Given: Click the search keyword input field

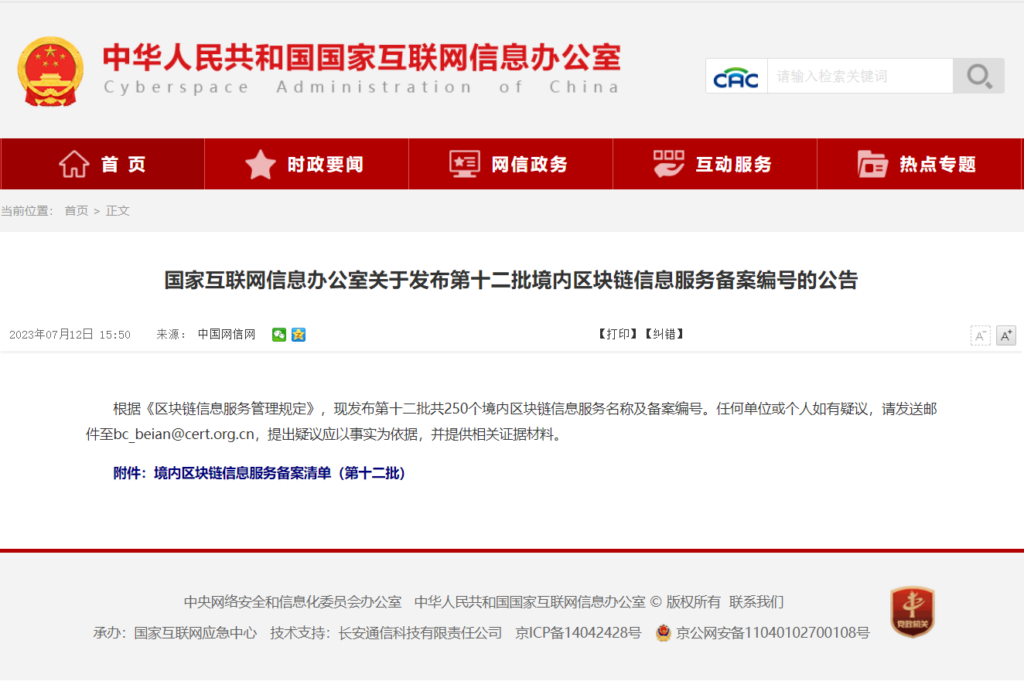Looking at the screenshot, I should [x=860, y=76].
